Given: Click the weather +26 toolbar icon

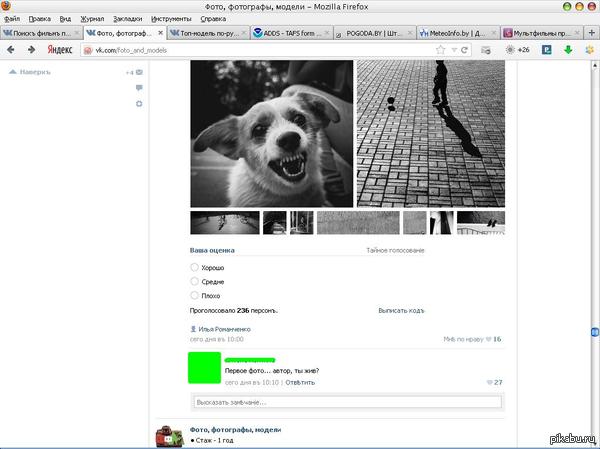Looking at the screenshot, I should (517, 50).
